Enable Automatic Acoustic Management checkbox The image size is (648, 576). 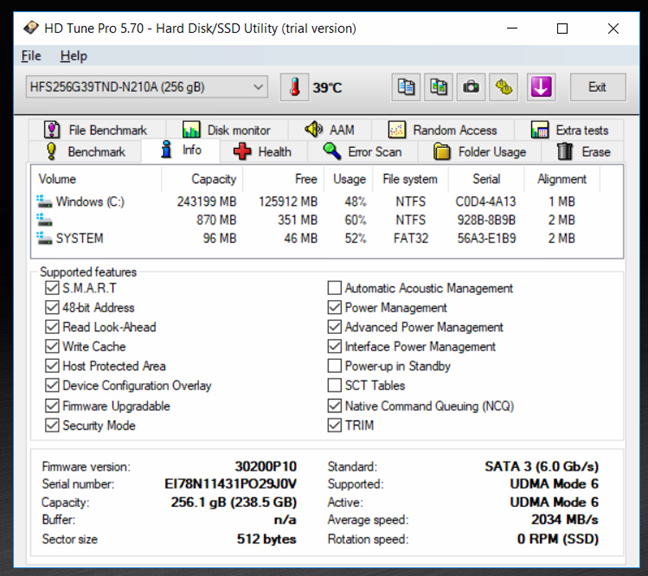click(x=334, y=288)
